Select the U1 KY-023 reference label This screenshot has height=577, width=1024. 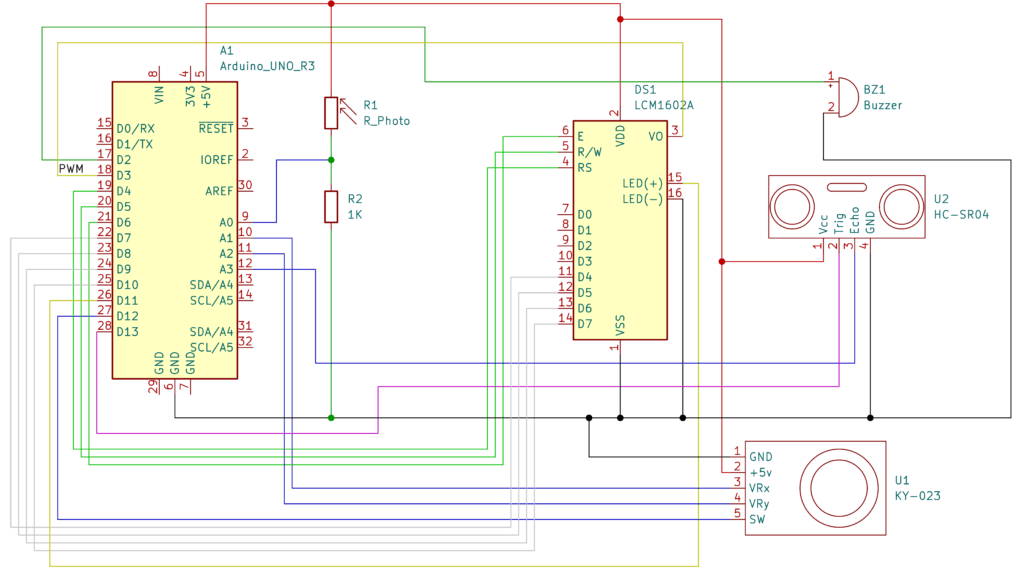pyautogui.click(x=902, y=480)
